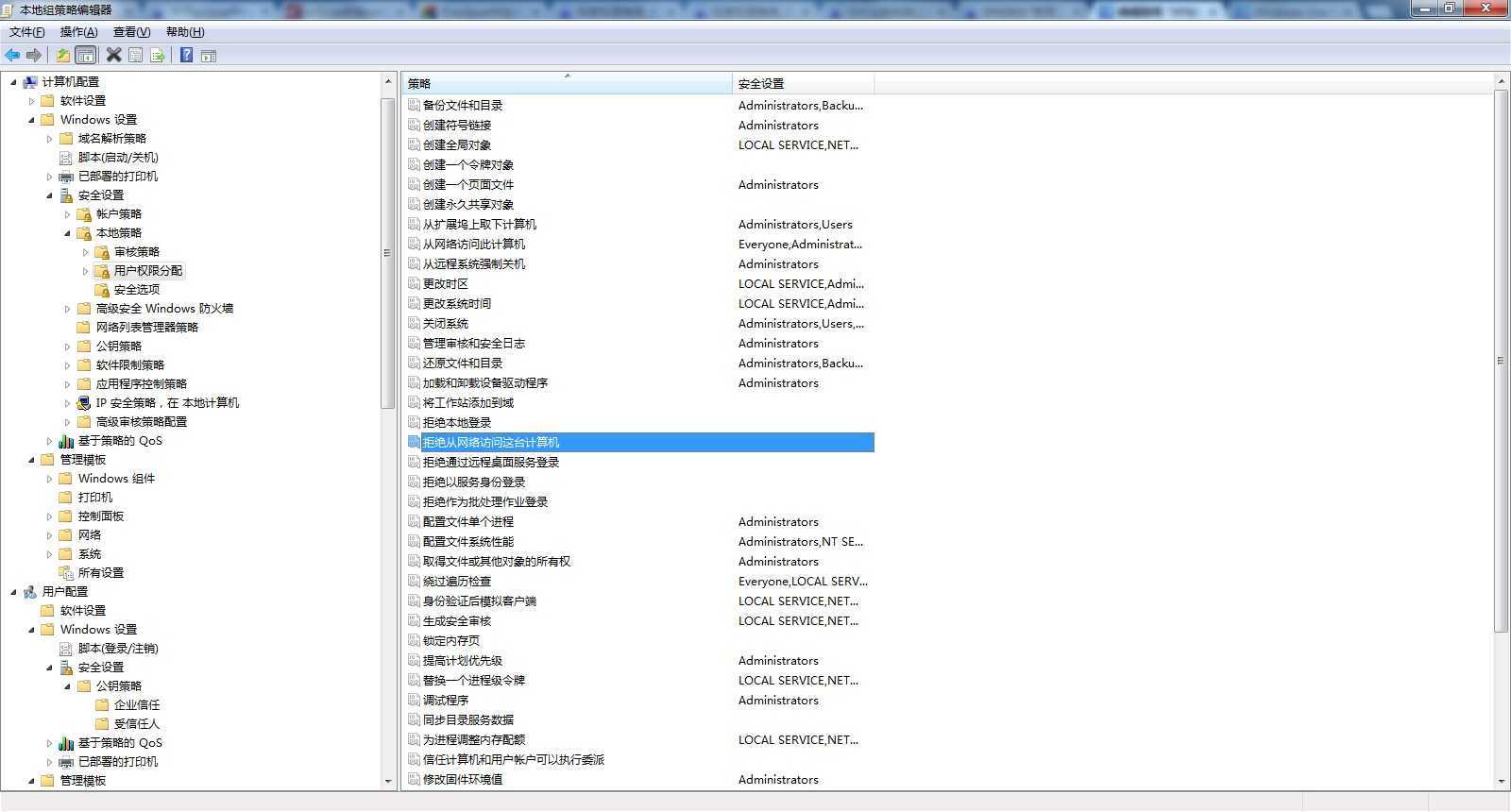
Task: Toggle the Show/Hide Action Pane toolbar icon
Action: tap(209, 56)
